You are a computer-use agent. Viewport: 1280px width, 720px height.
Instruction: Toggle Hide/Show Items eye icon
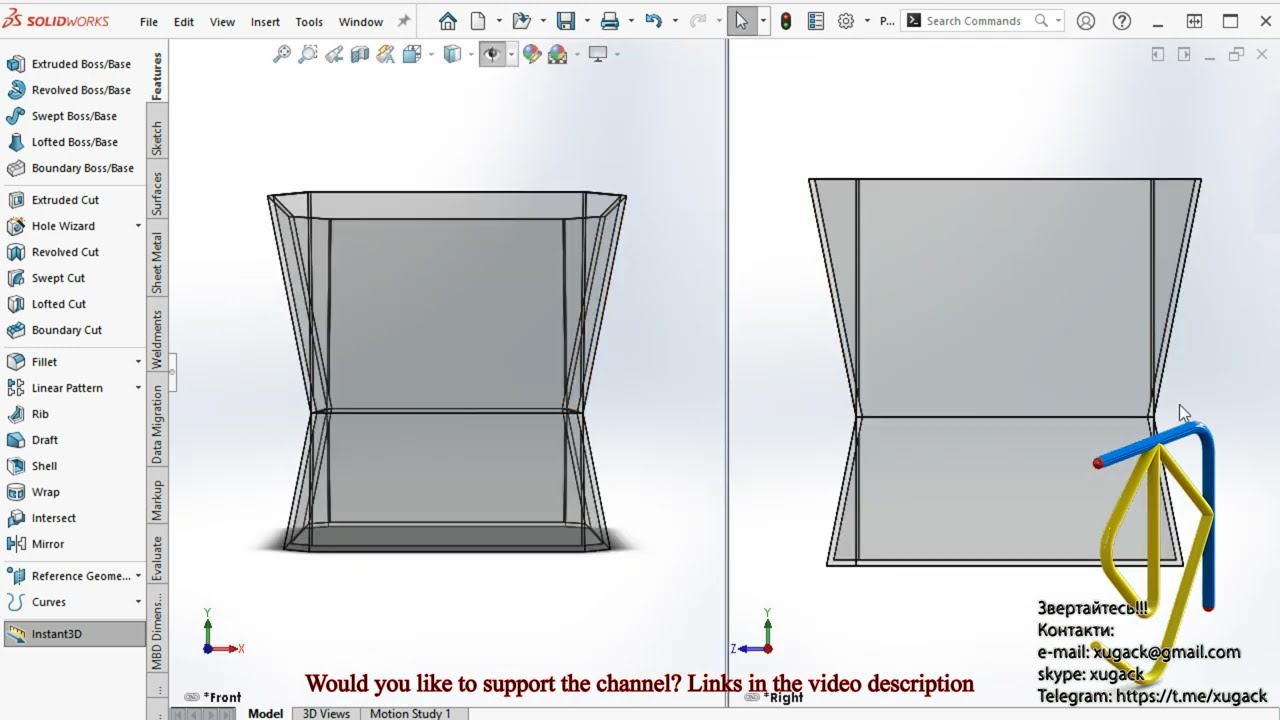(491, 54)
